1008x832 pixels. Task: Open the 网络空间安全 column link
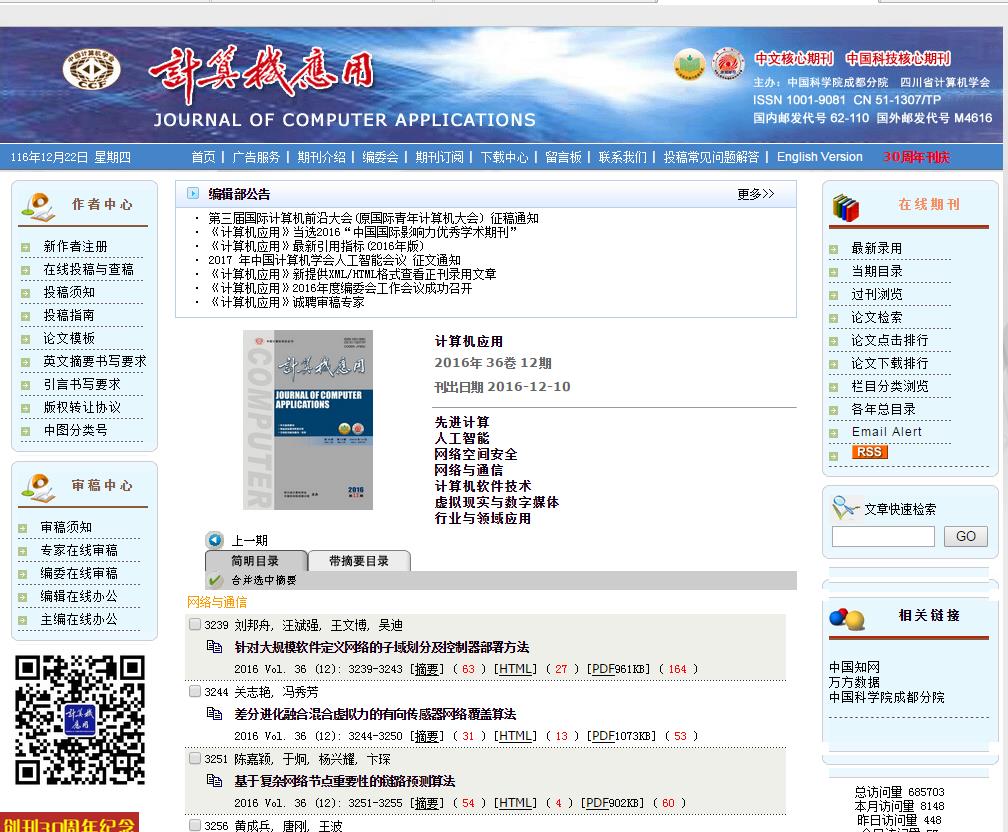[x=476, y=455]
